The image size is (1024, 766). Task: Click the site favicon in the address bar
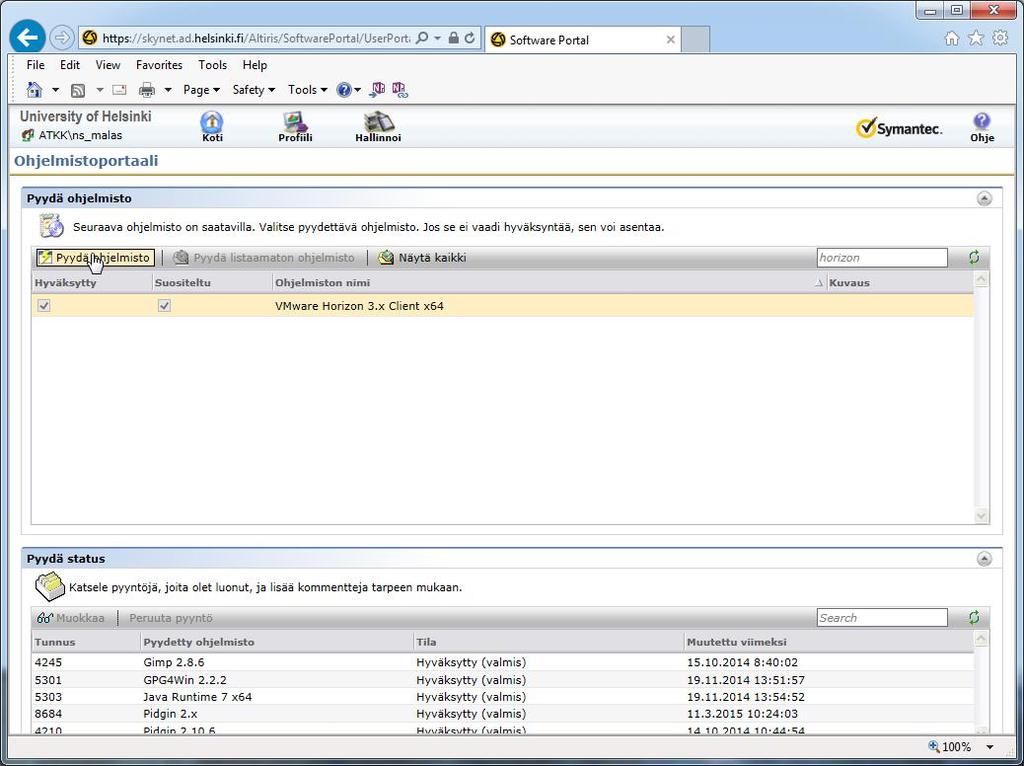pos(90,39)
